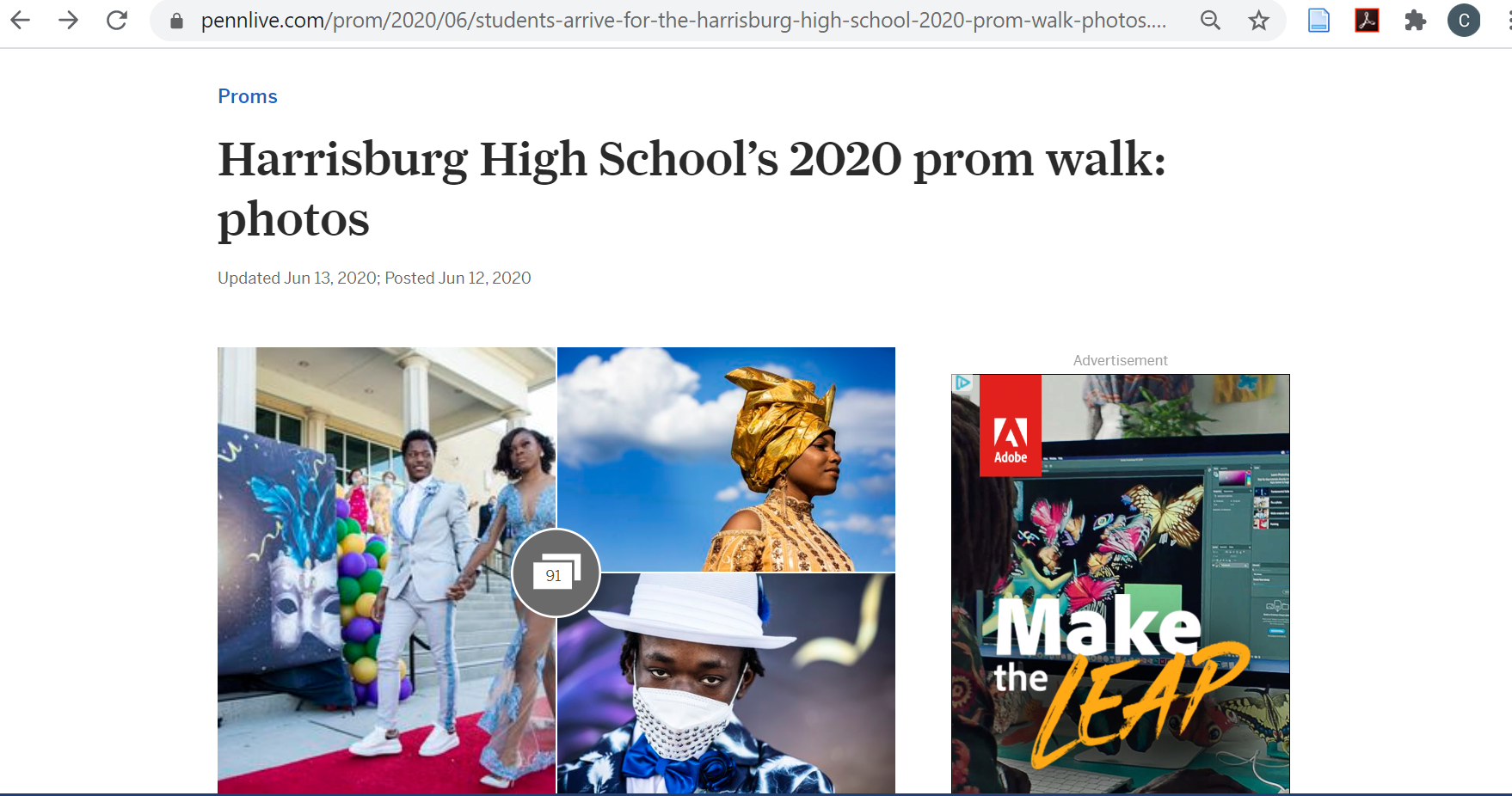The width and height of the screenshot is (1512, 796).
Task: View the gold headwrap portrait photo
Action: pos(727,459)
